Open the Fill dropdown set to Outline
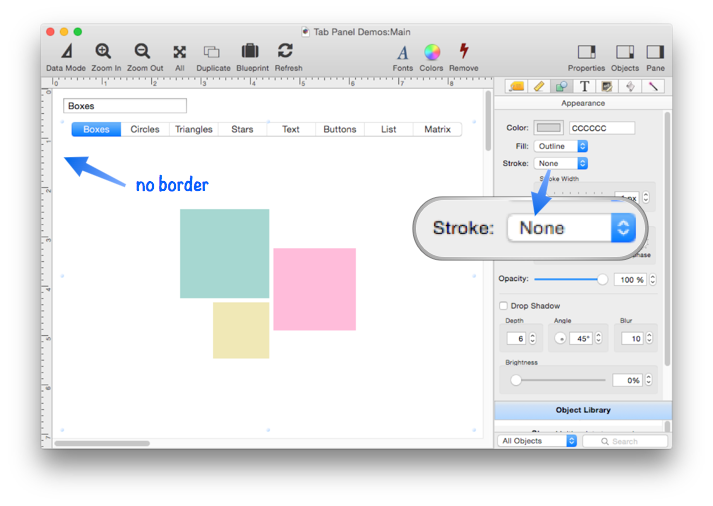The image size is (713, 506). [561, 146]
